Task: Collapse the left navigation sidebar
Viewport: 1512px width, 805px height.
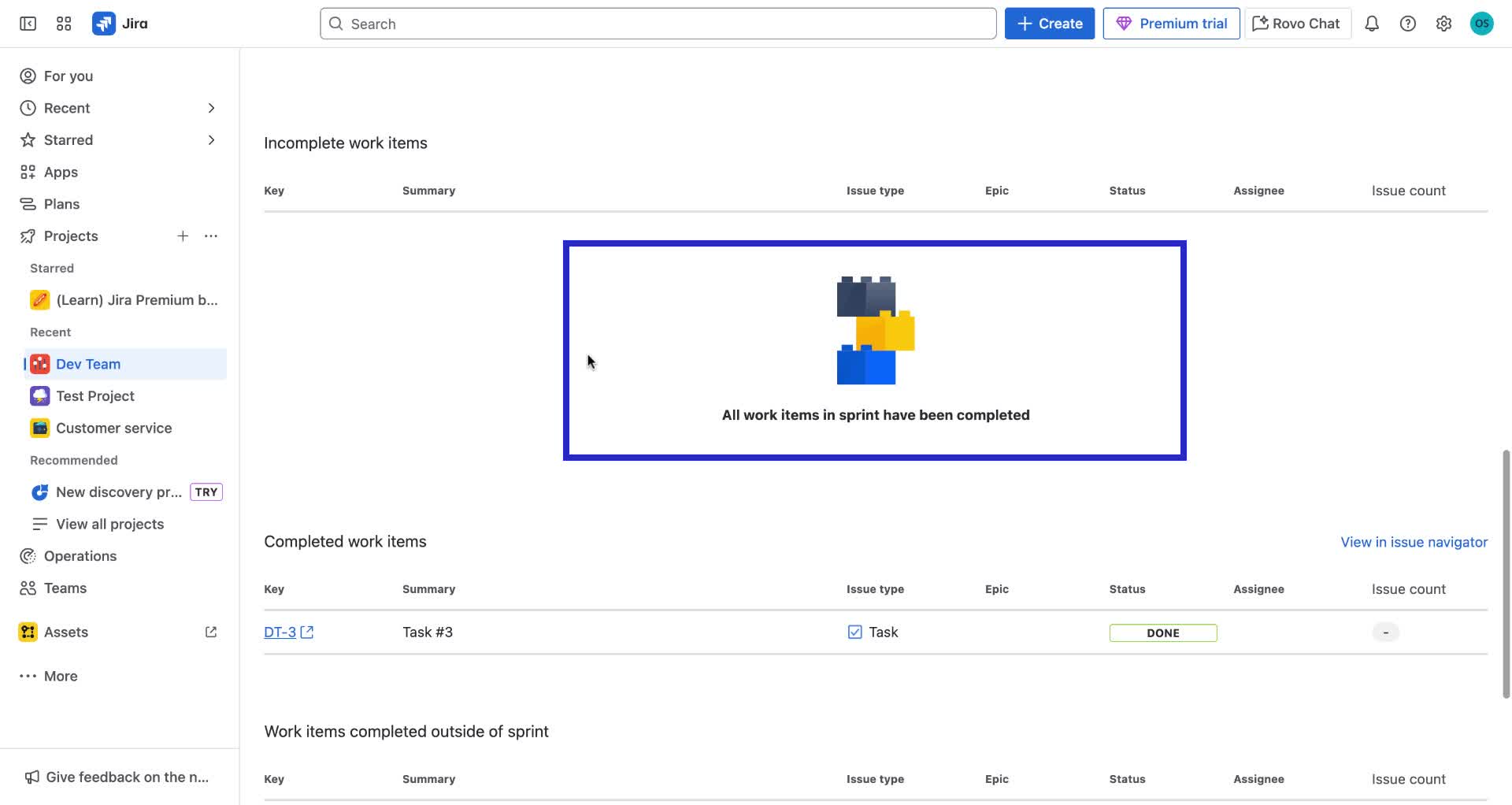Action: point(27,24)
